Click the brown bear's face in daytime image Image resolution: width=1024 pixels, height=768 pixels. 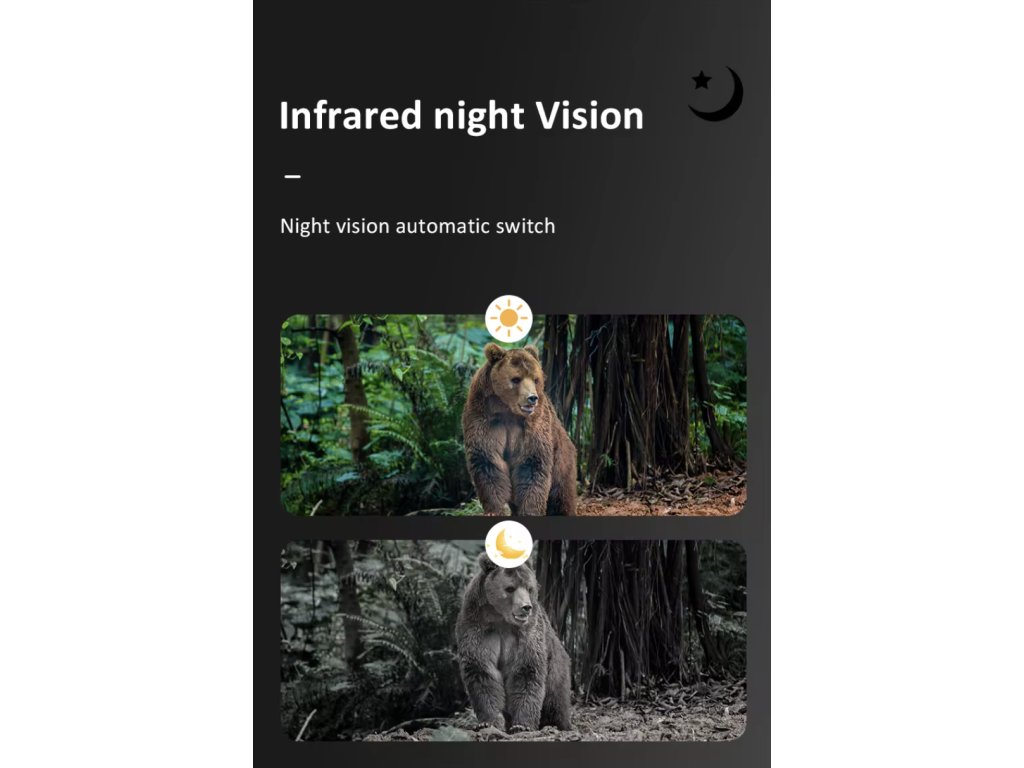pyautogui.click(x=520, y=385)
